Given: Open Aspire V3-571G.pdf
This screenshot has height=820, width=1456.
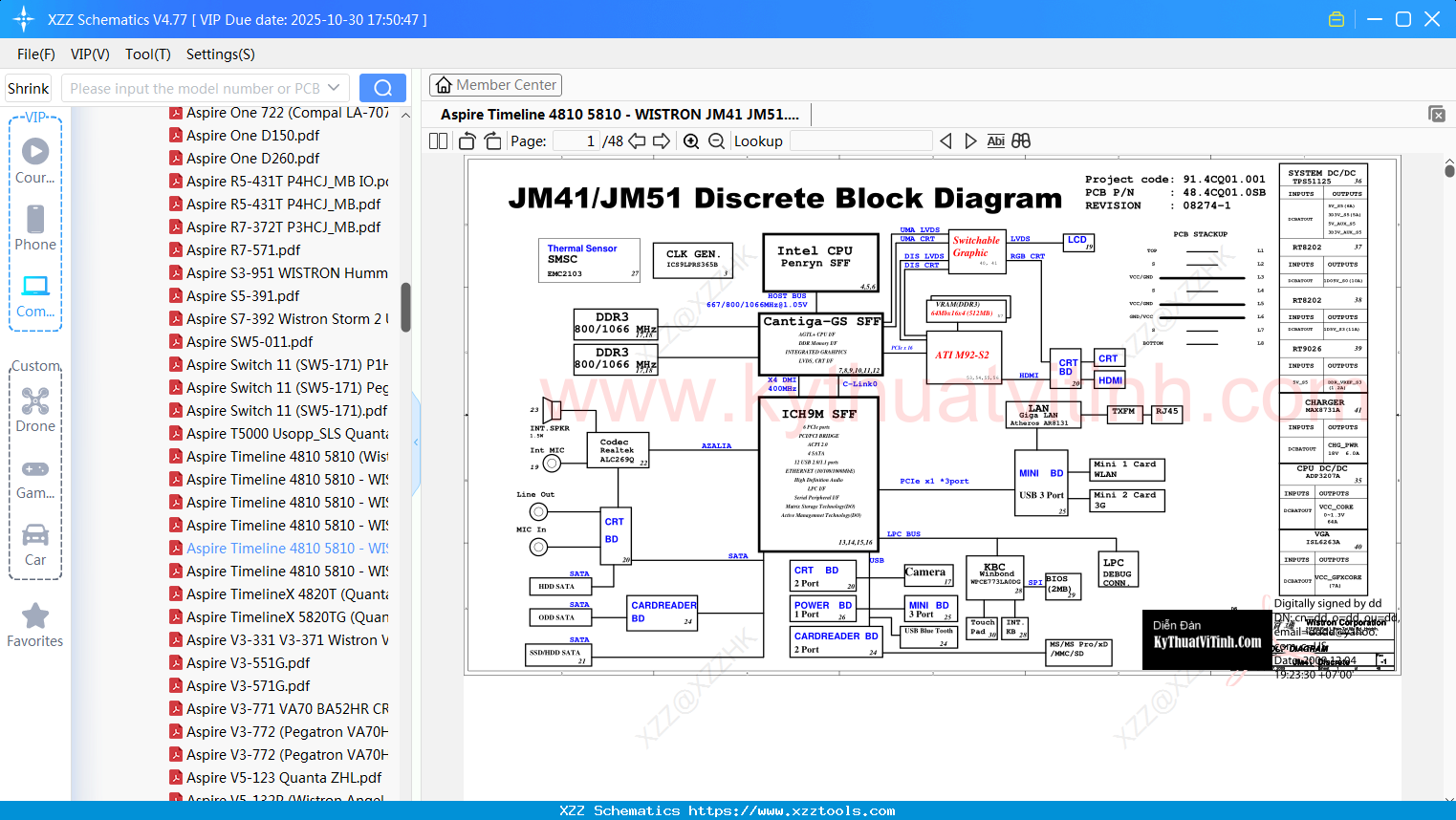Looking at the screenshot, I should [249, 686].
